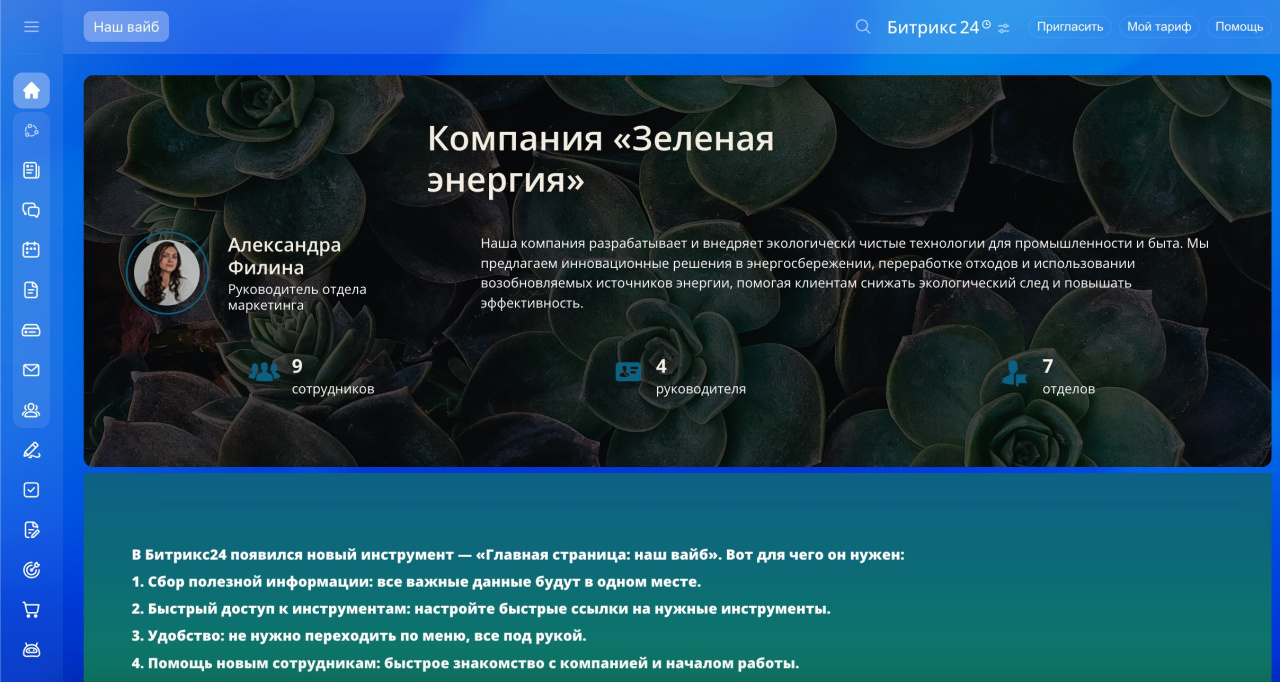Click the "9 сотрудников" counter
The width and height of the screenshot is (1280, 682).
click(310, 376)
